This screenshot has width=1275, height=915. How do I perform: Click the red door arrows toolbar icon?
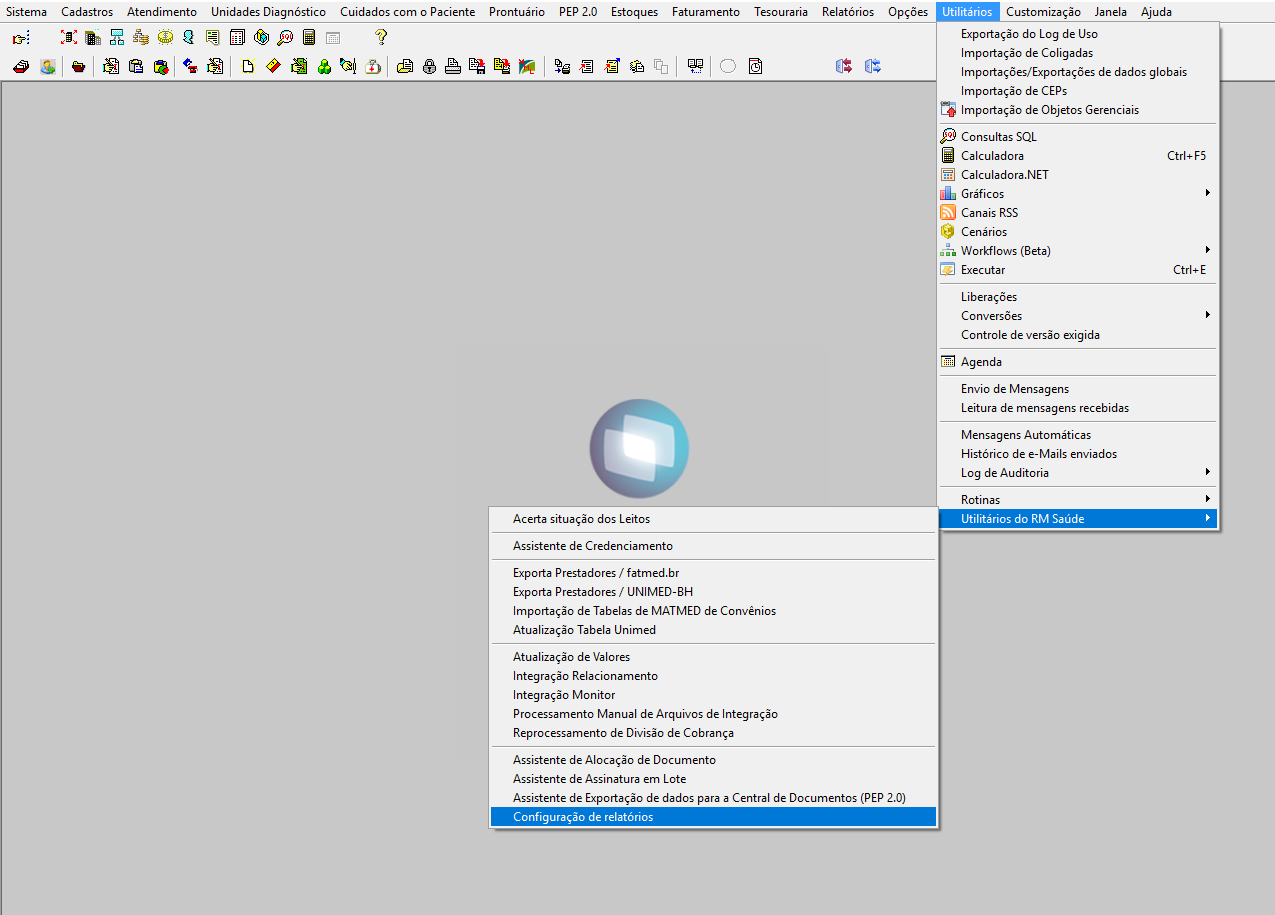(844, 66)
